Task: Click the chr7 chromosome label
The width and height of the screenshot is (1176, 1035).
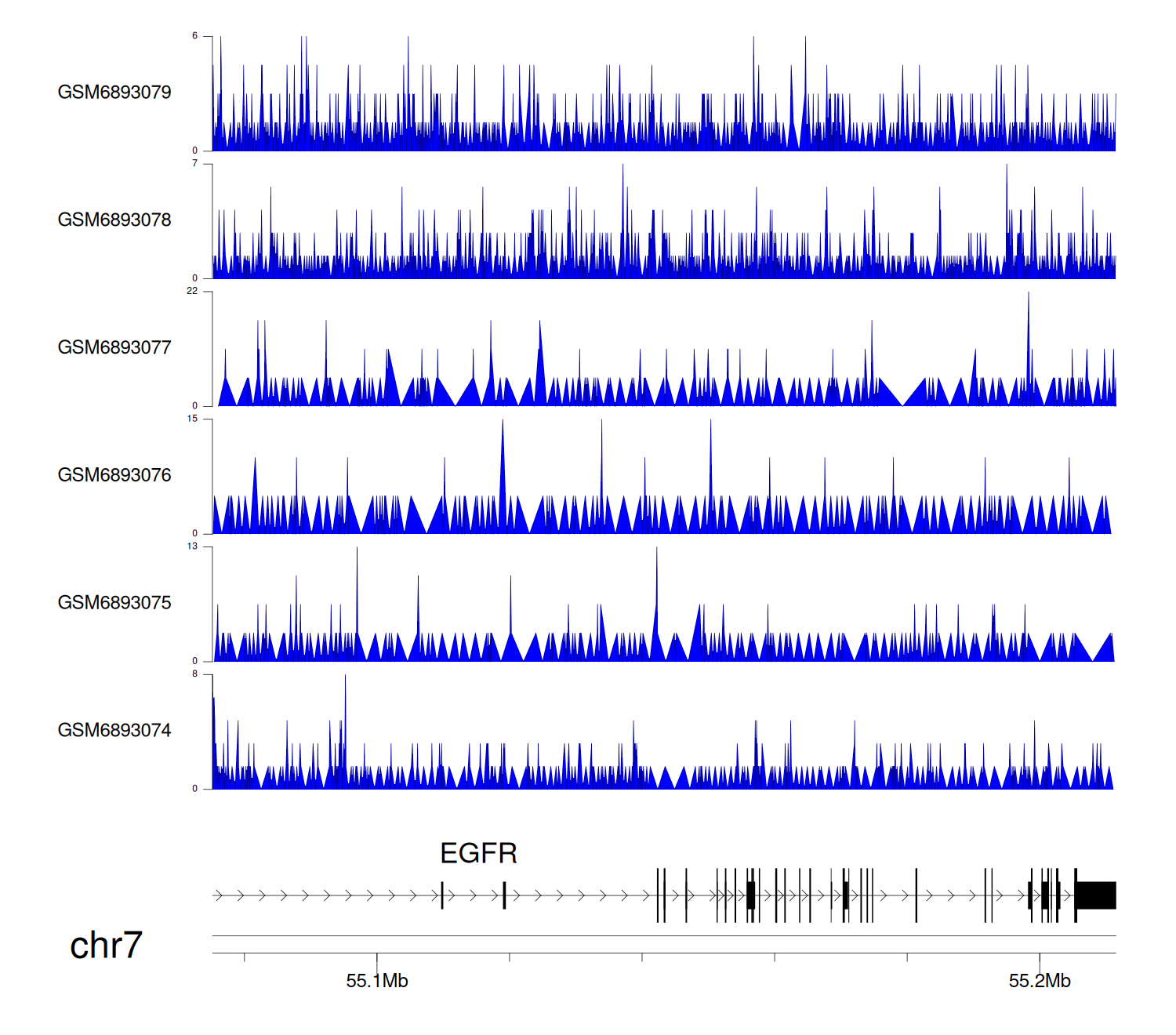Action: [106, 946]
